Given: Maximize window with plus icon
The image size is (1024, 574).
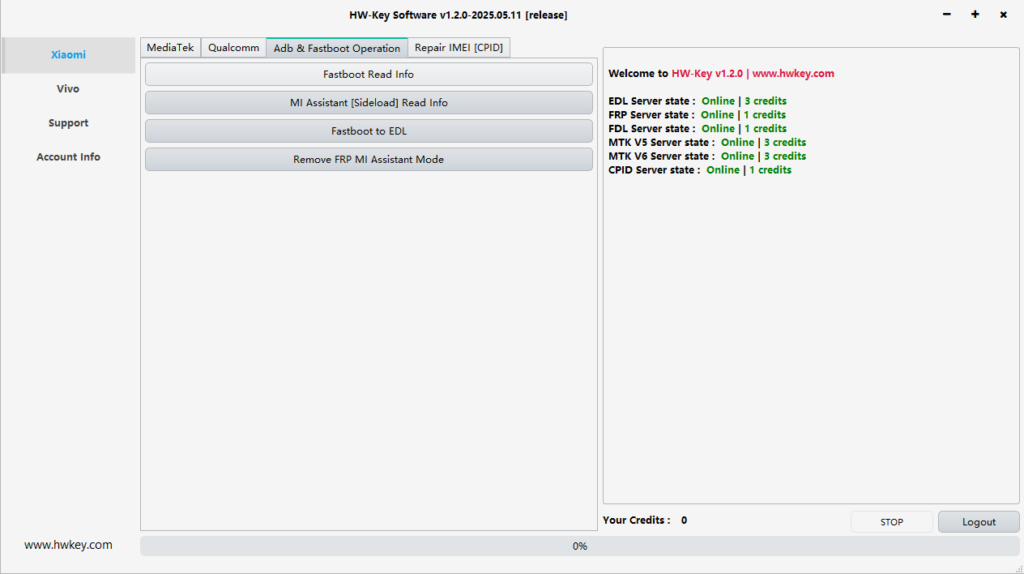Looking at the screenshot, I should [x=975, y=14].
